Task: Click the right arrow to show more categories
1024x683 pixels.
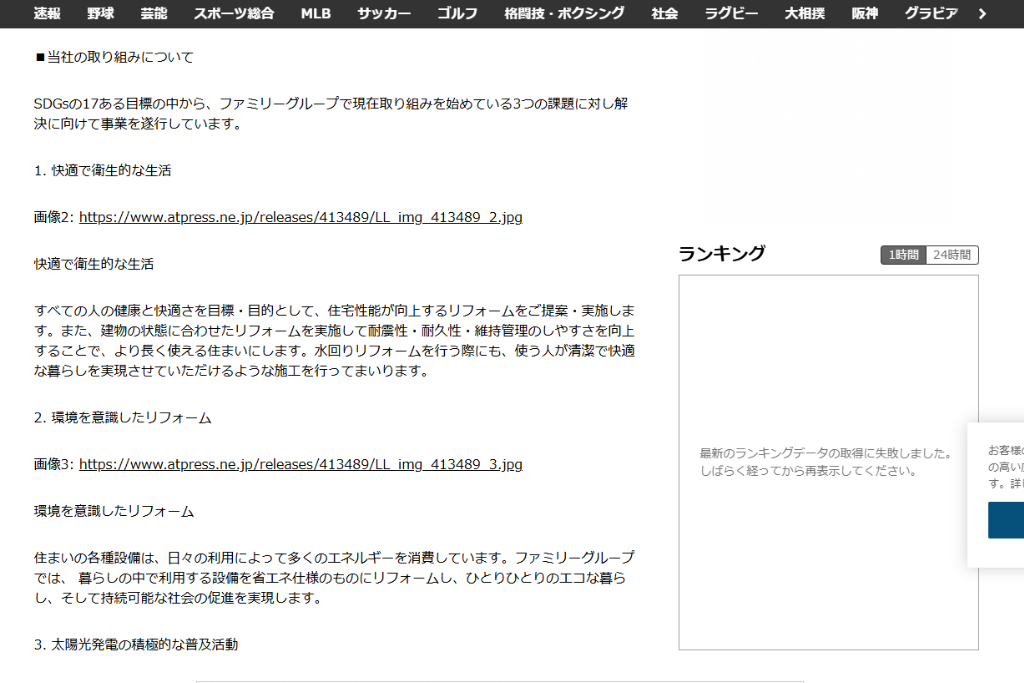Action: tap(982, 13)
